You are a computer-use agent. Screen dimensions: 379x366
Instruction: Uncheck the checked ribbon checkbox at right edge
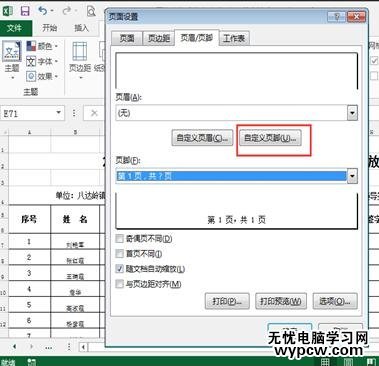[374, 60]
